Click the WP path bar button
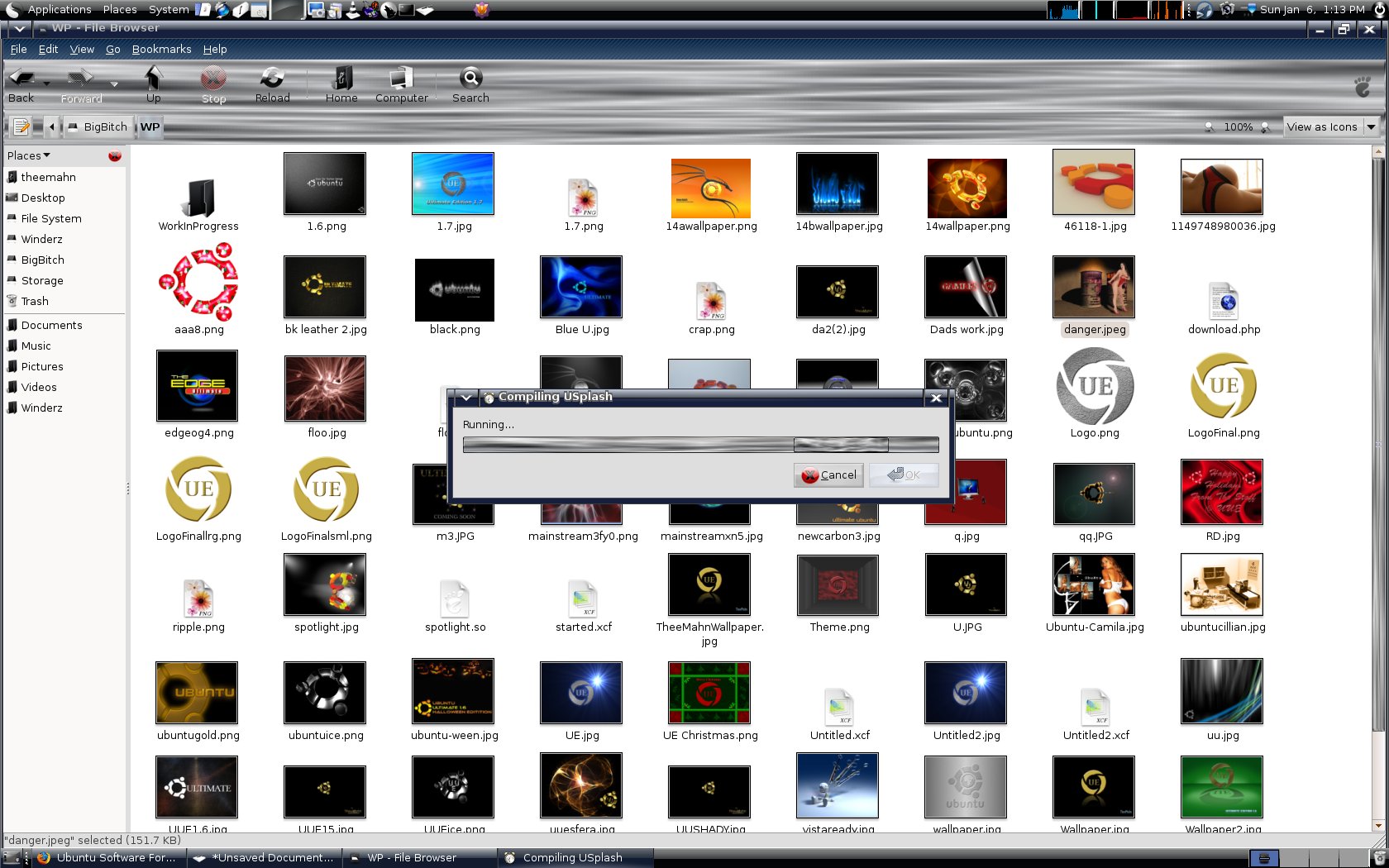 point(150,126)
